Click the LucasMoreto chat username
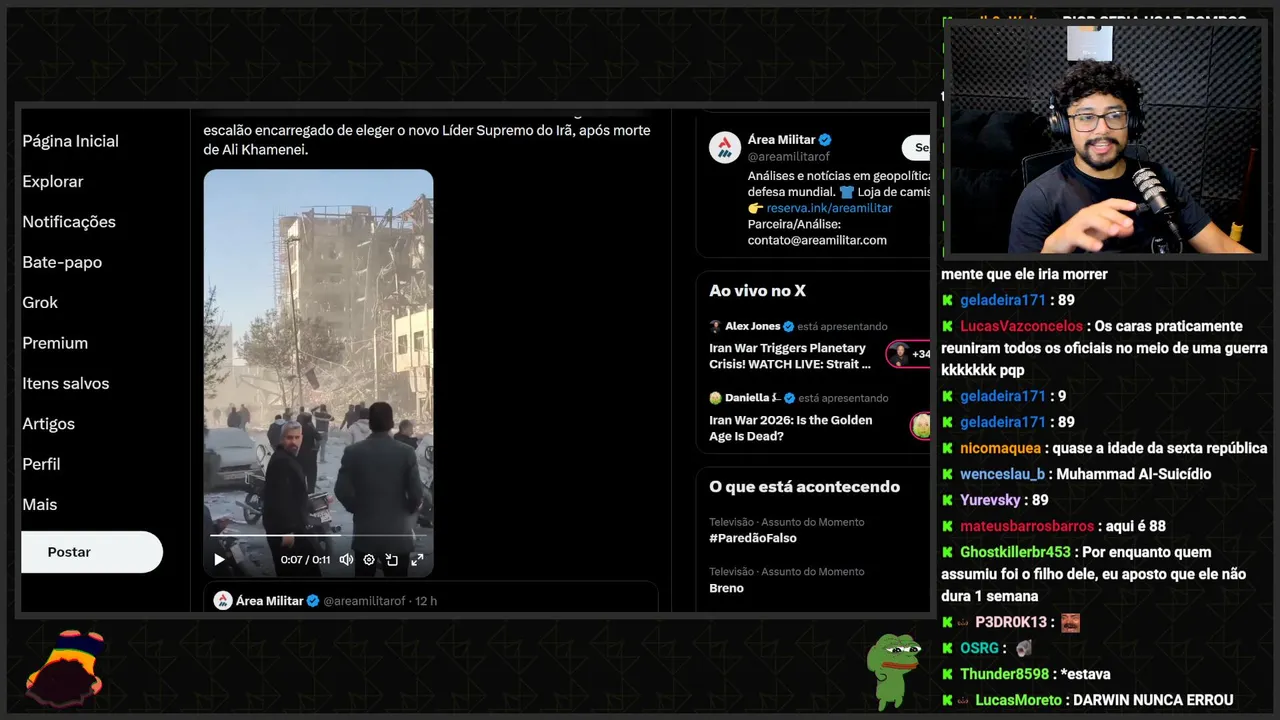 1018,700
